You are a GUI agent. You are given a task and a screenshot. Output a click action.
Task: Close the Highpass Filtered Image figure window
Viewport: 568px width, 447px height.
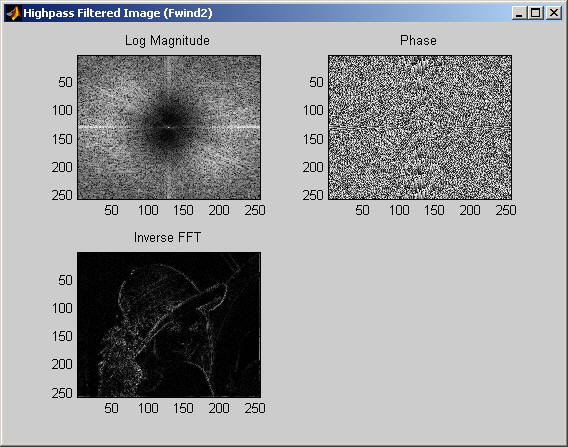point(554,13)
